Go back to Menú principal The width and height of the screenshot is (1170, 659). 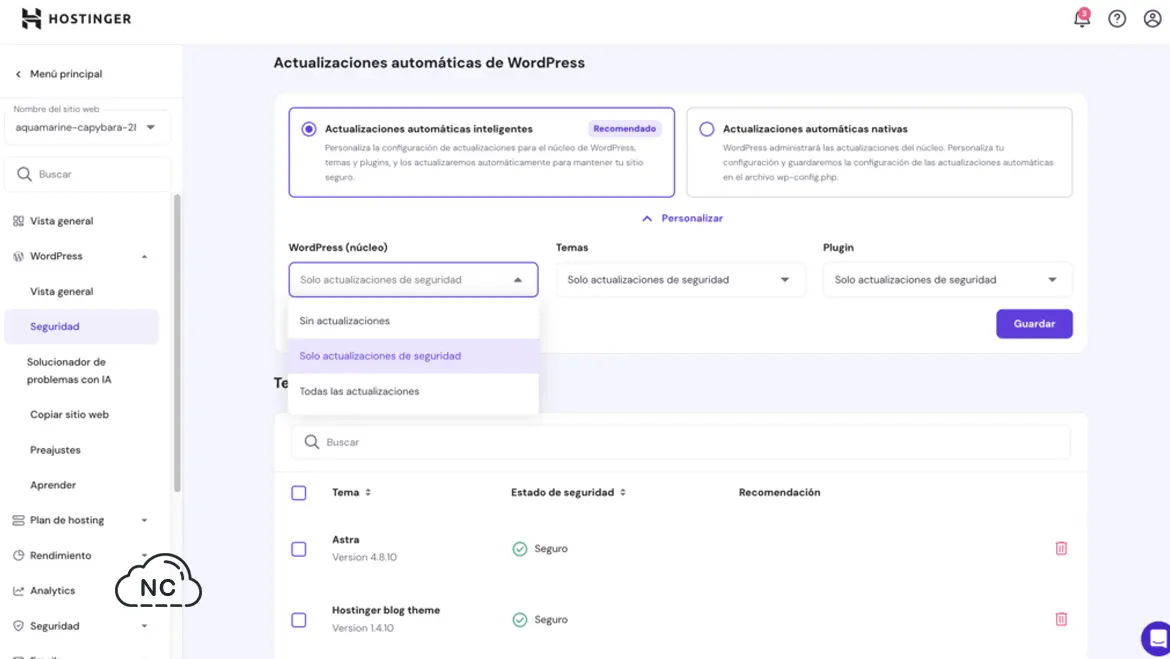pyautogui.click(x=66, y=74)
